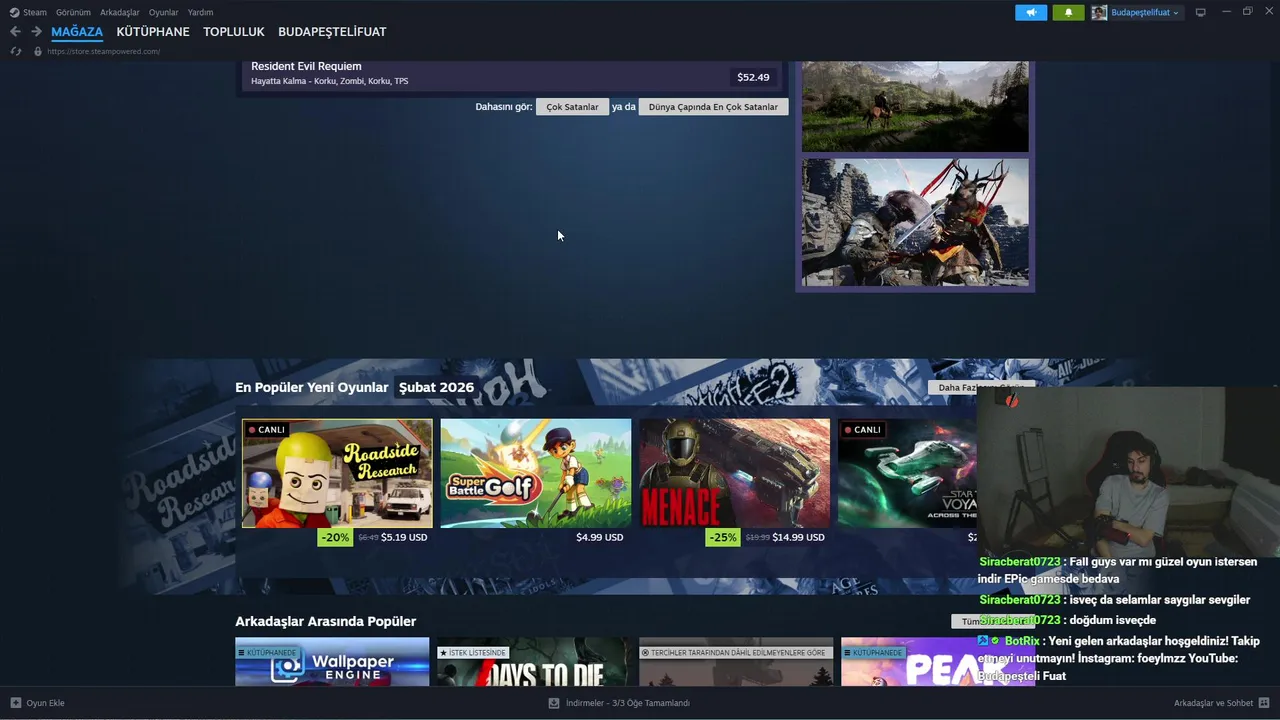Viewport: 1280px width, 720px height.
Task: Switch to the KÜTÜPHANE tab
Action: 153,32
